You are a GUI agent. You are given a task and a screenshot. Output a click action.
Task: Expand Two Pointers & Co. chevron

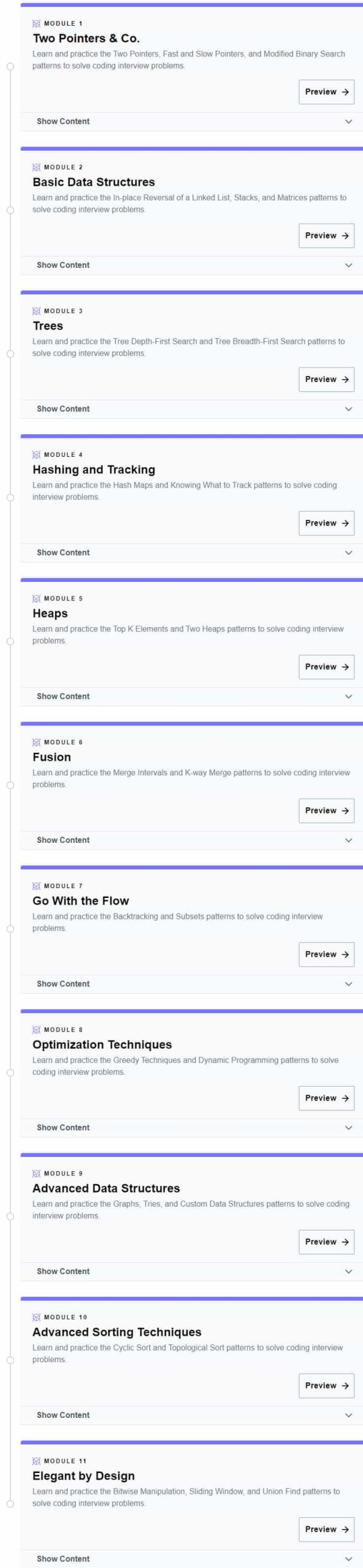(348, 121)
